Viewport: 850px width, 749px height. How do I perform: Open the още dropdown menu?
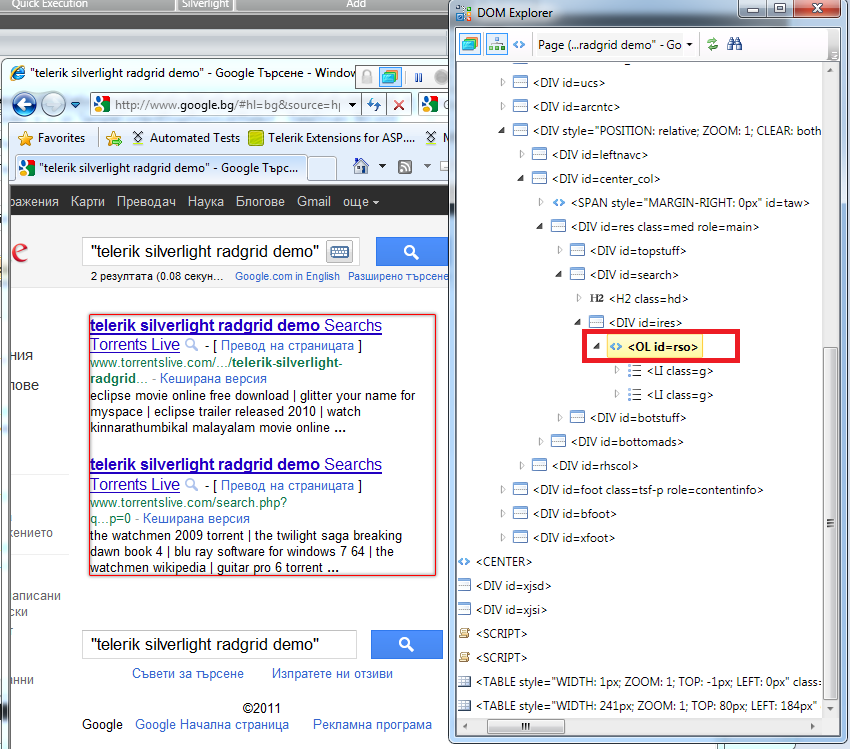tap(360, 202)
